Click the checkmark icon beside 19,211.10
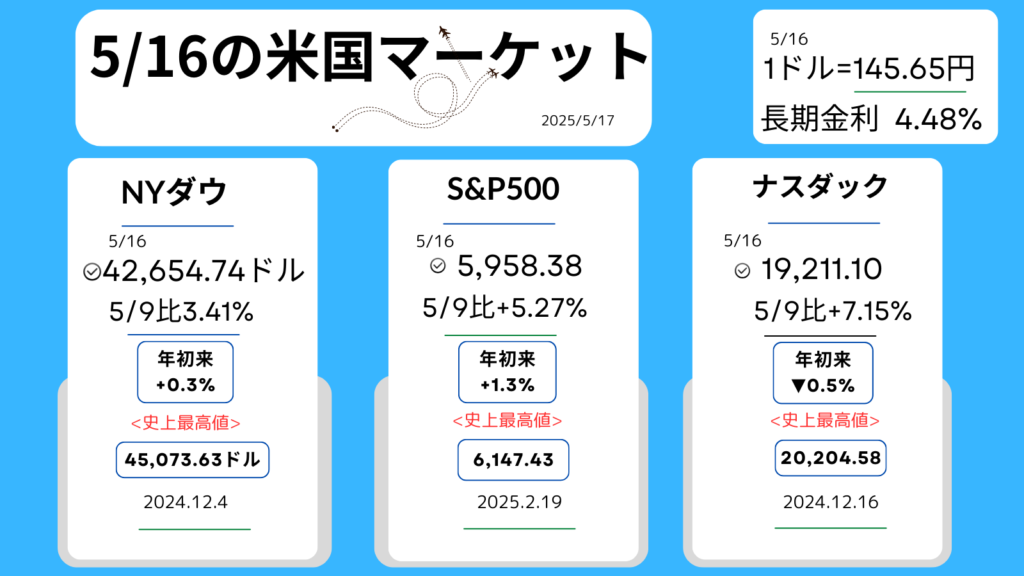This screenshot has height=576, width=1024. coord(742,270)
